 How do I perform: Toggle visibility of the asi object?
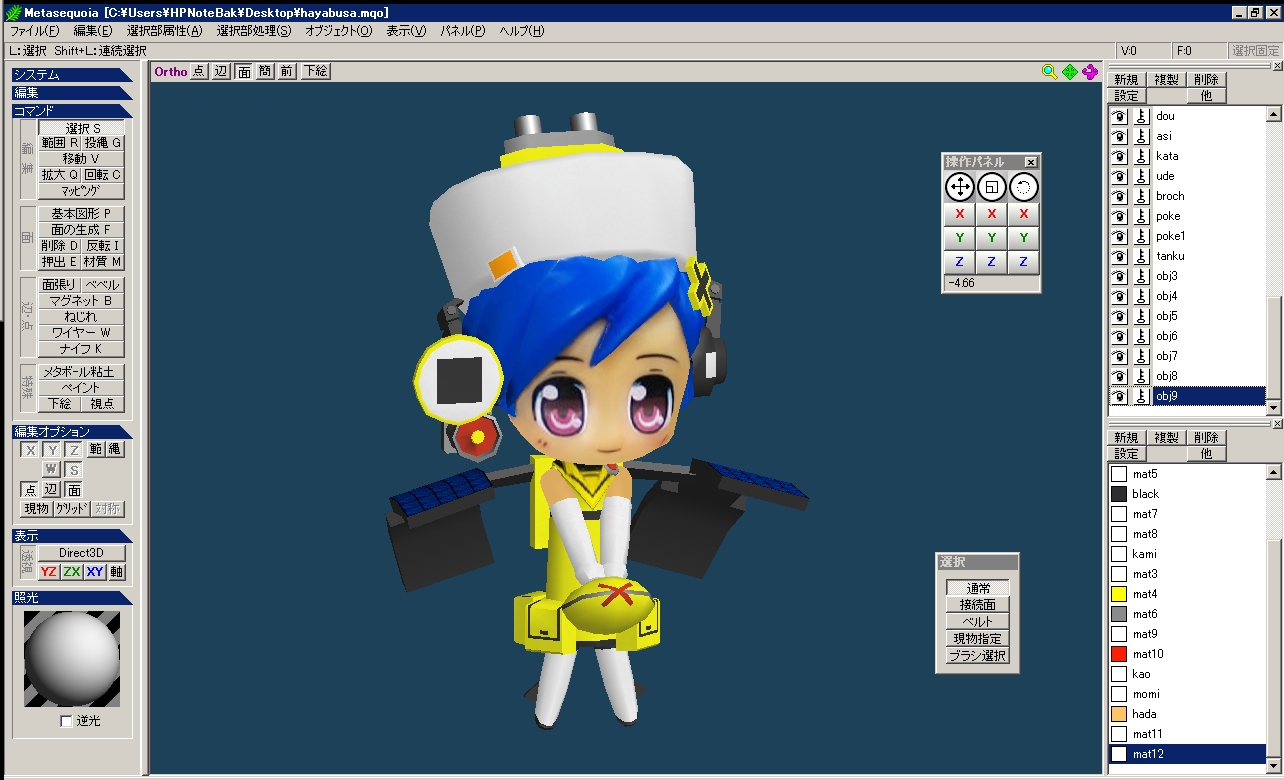pos(1120,136)
